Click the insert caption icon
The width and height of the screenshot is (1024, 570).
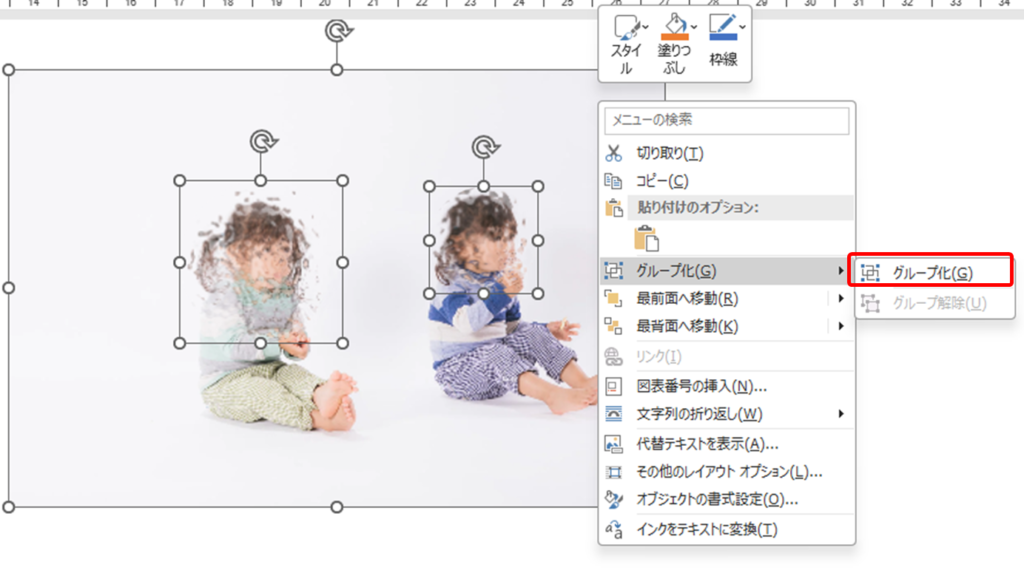(x=613, y=387)
